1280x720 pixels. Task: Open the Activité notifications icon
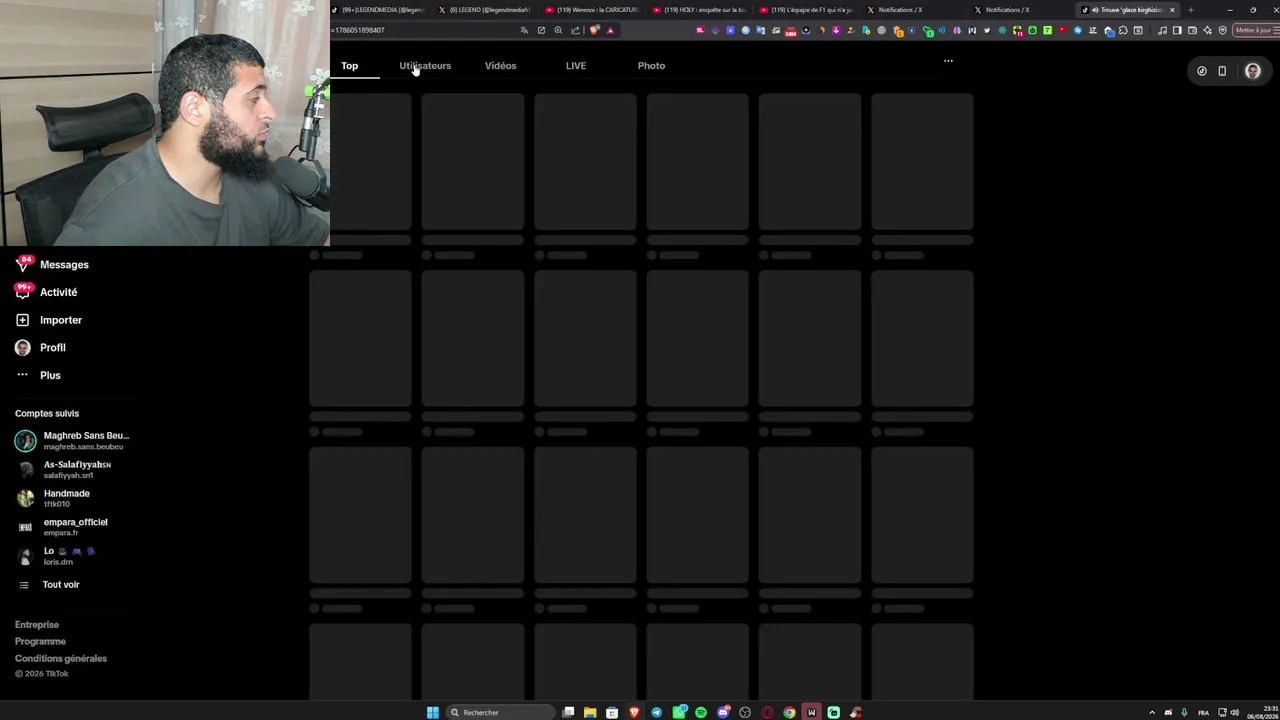tap(23, 292)
